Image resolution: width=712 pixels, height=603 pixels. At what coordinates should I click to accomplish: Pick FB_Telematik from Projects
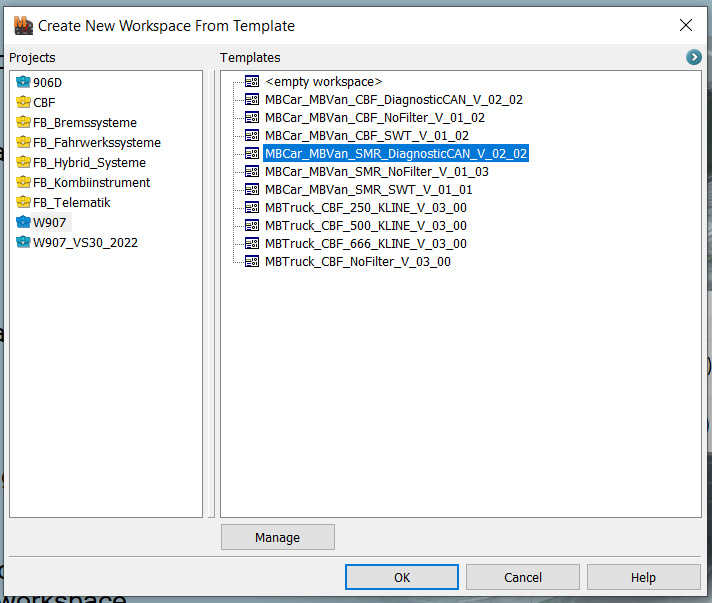(x=72, y=203)
